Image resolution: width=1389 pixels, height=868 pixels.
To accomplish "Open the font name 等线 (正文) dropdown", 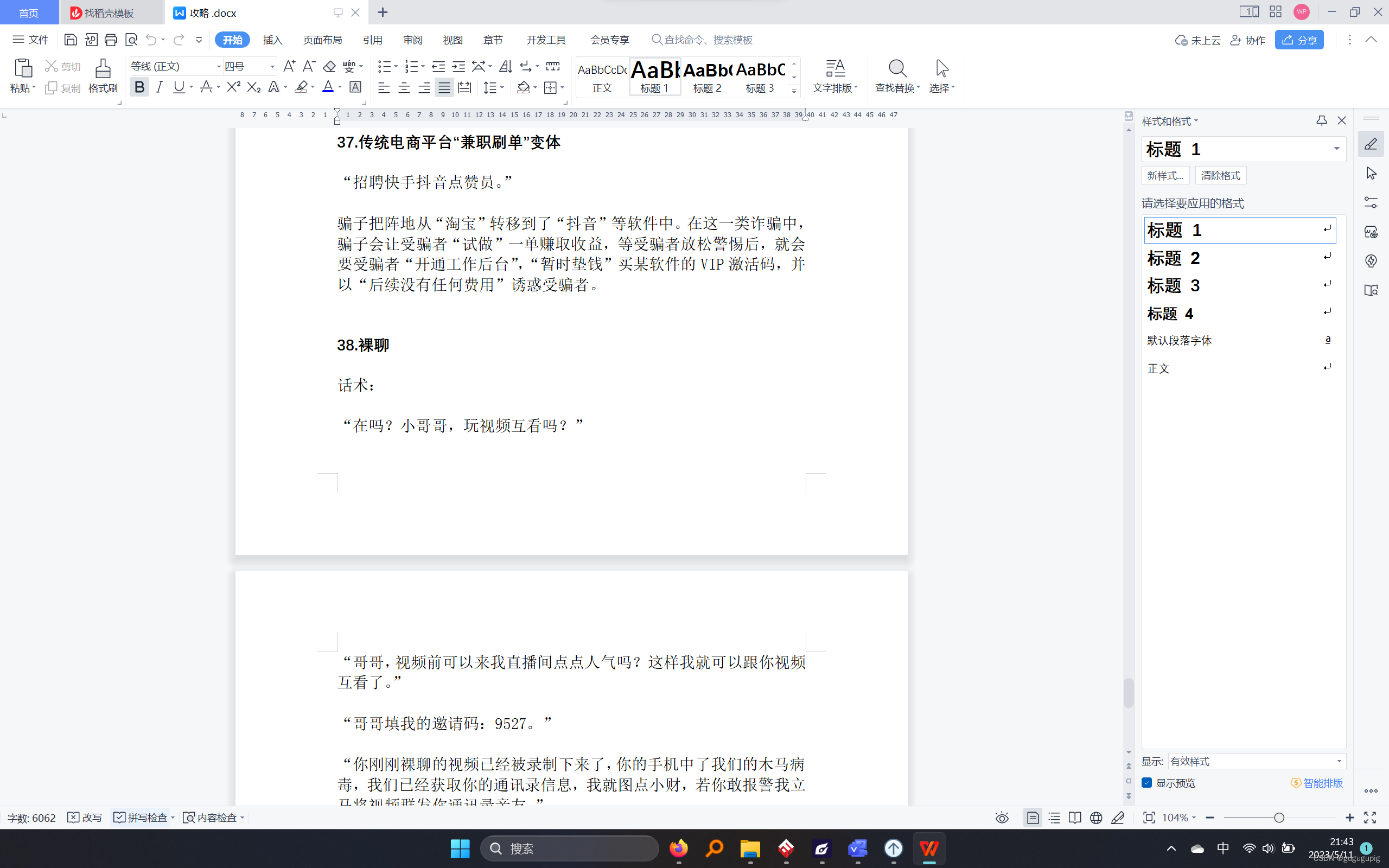I will pos(218,67).
